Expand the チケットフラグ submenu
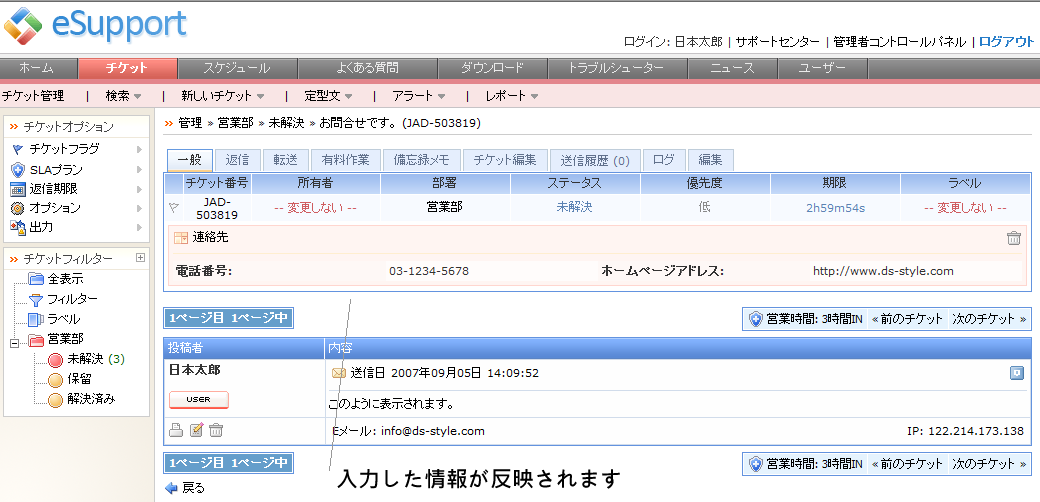The height and width of the screenshot is (502, 1040). coord(139,149)
